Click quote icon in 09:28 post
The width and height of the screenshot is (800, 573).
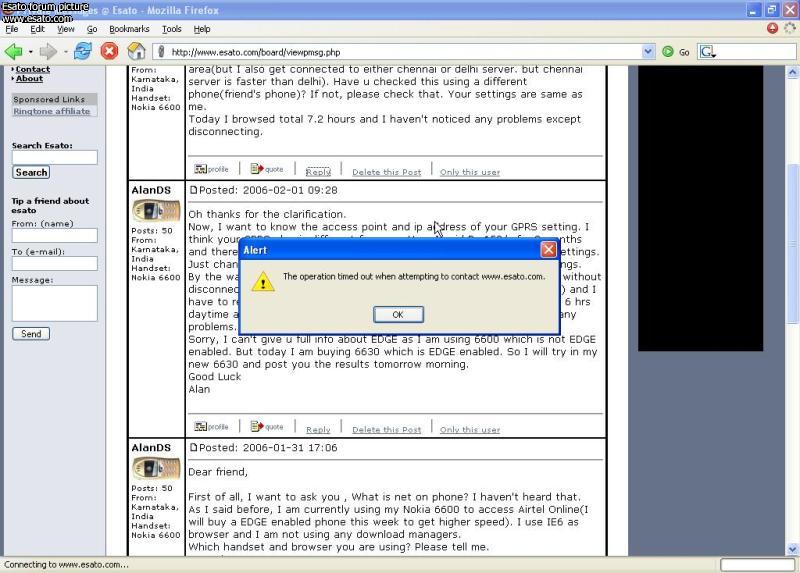click(267, 427)
